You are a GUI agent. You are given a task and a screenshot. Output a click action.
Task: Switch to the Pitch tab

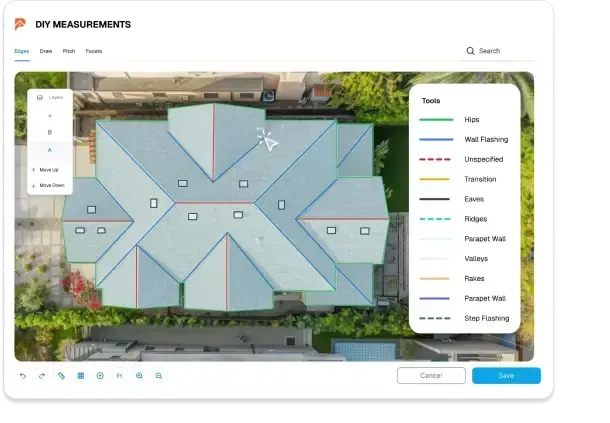click(69, 51)
